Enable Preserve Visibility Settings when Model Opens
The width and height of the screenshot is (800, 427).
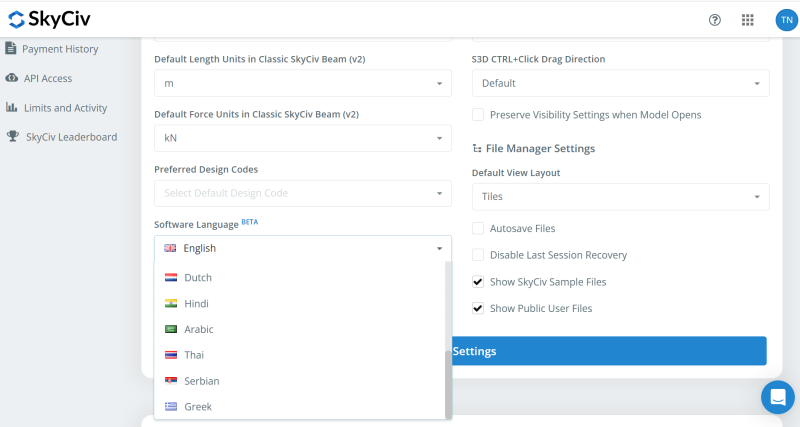tap(478, 115)
